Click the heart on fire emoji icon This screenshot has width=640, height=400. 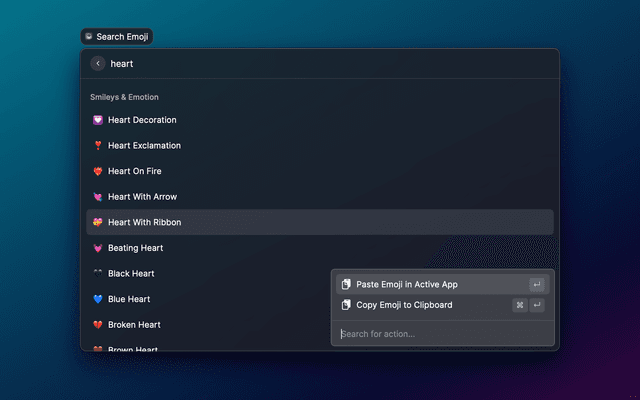tap(98, 171)
